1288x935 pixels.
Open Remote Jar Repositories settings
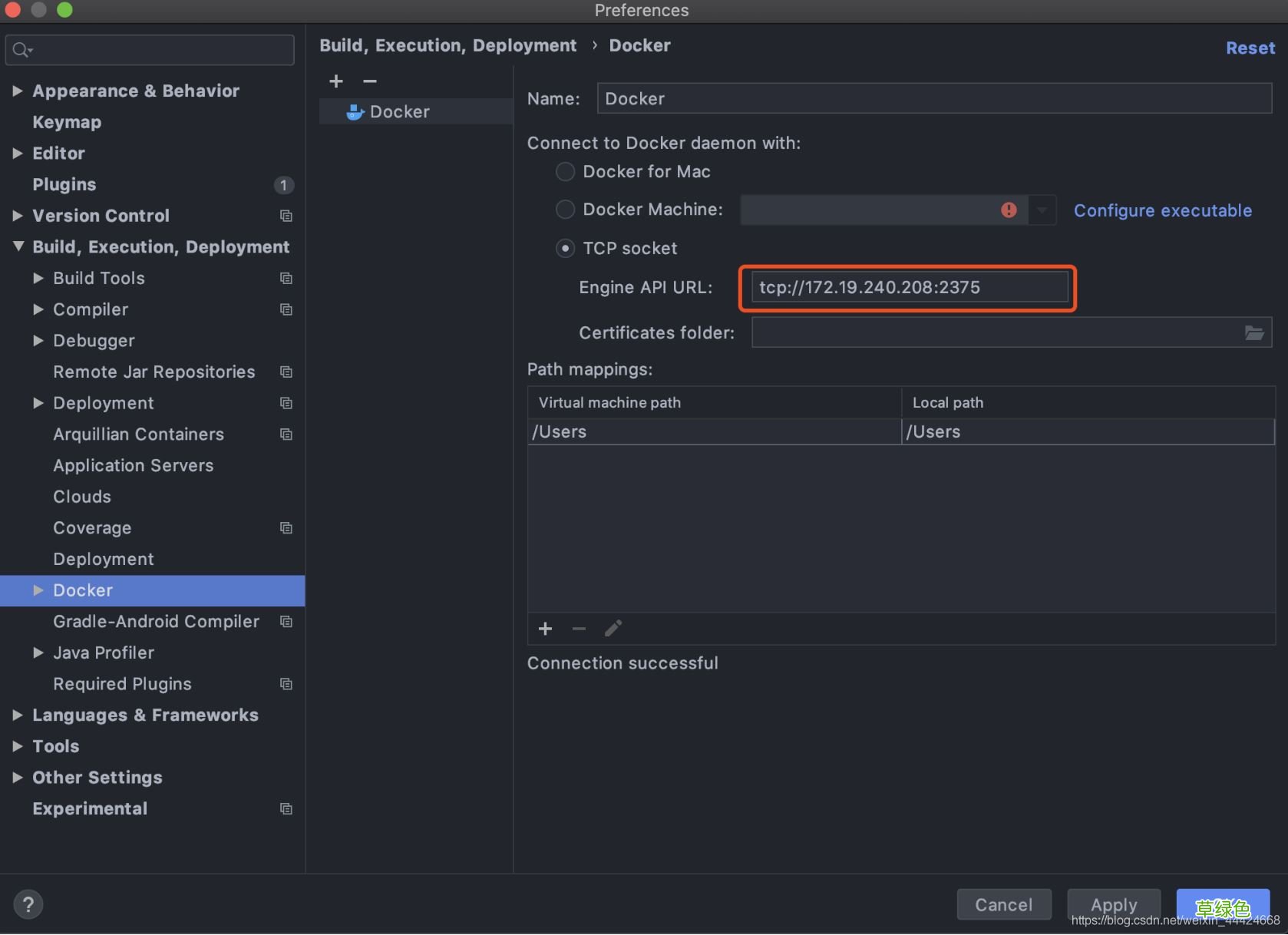[x=154, y=372]
